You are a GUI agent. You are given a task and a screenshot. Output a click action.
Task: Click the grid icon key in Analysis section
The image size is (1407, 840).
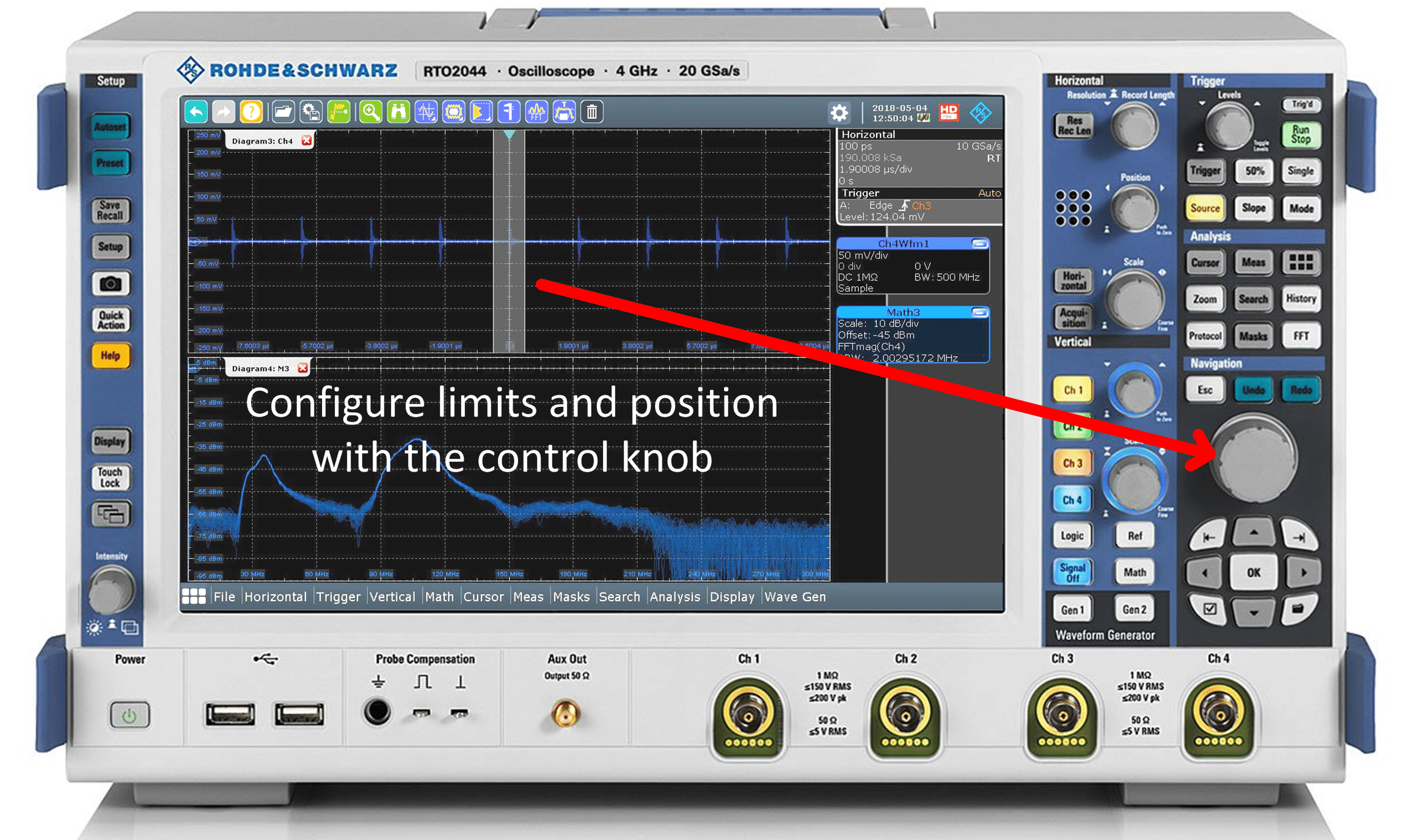click(x=1301, y=263)
